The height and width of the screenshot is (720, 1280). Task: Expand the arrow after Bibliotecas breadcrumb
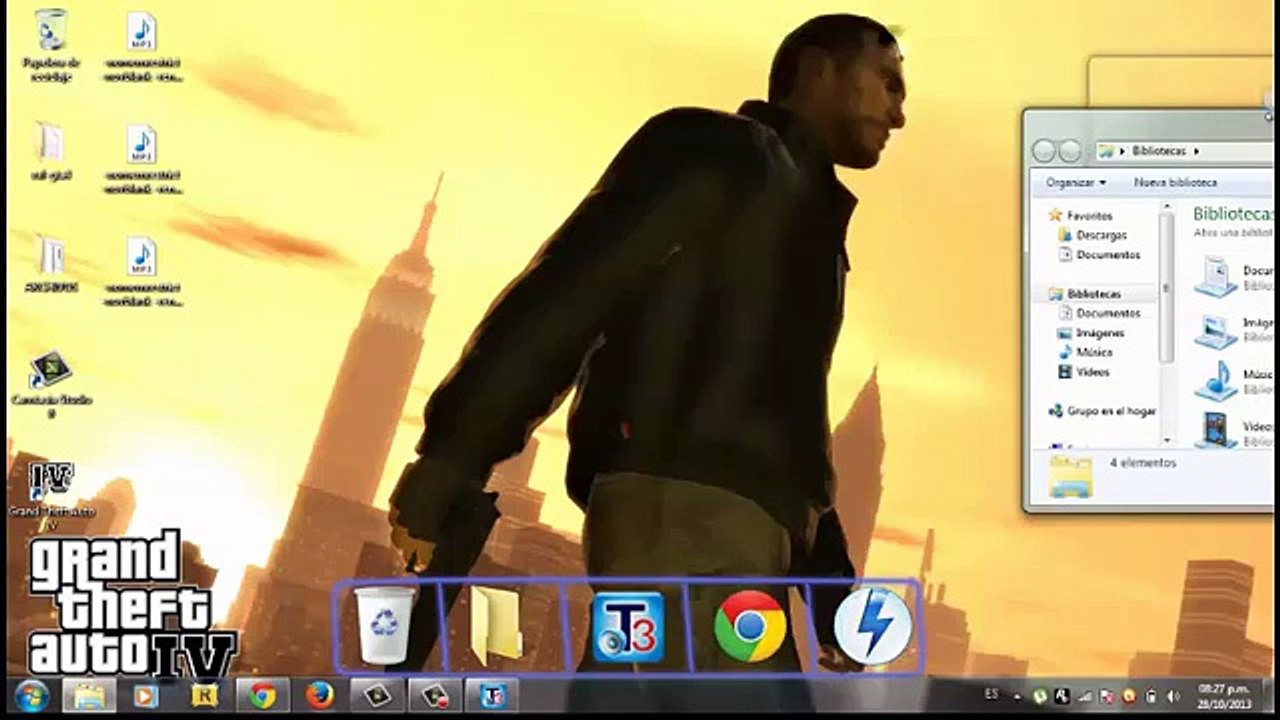tap(1196, 151)
